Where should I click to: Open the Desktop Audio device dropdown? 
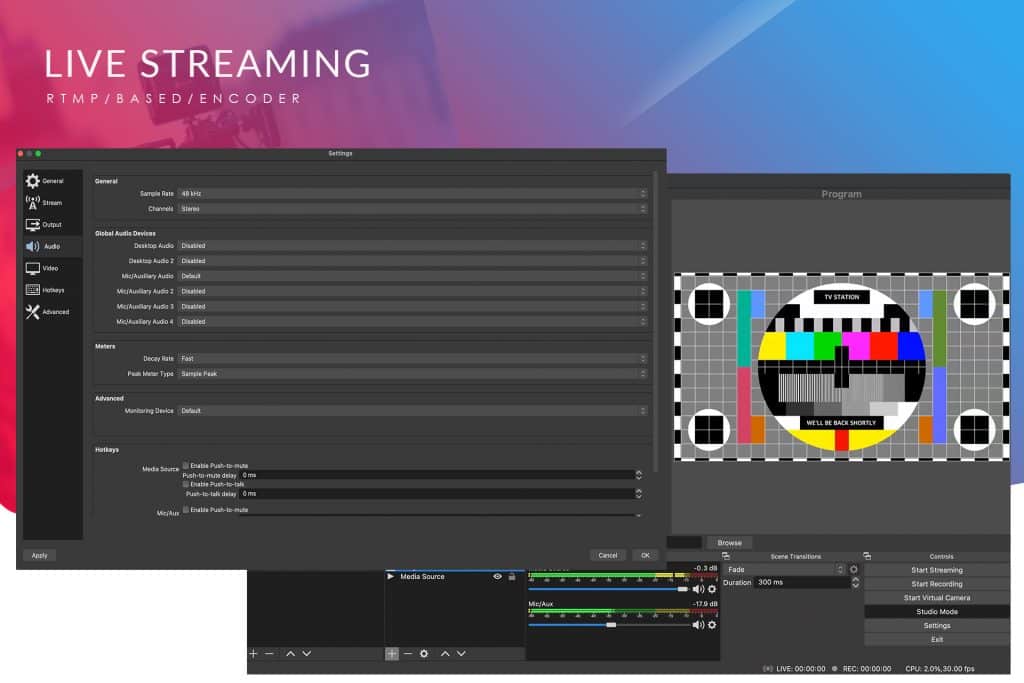click(x=410, y=245)
